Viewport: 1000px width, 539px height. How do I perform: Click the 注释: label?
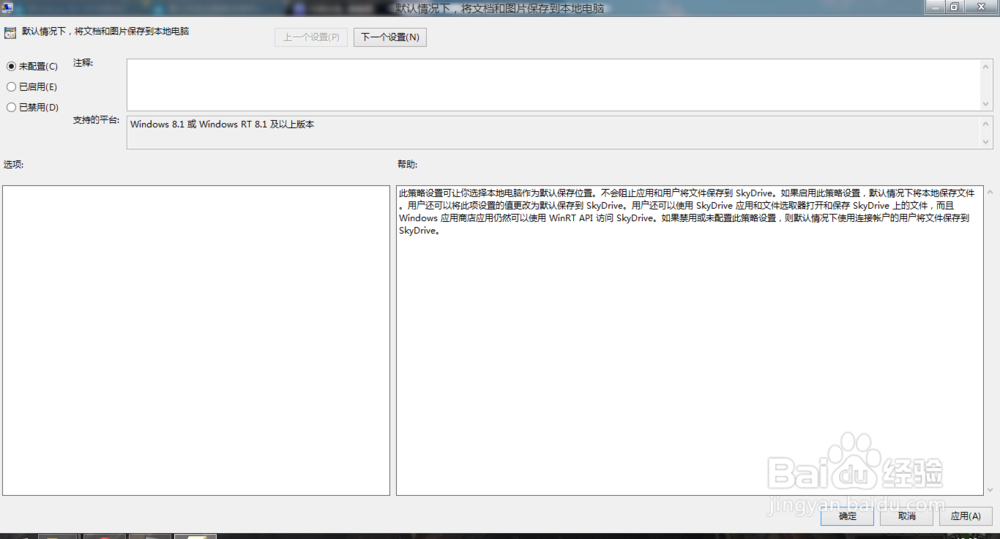click(83, 63)
